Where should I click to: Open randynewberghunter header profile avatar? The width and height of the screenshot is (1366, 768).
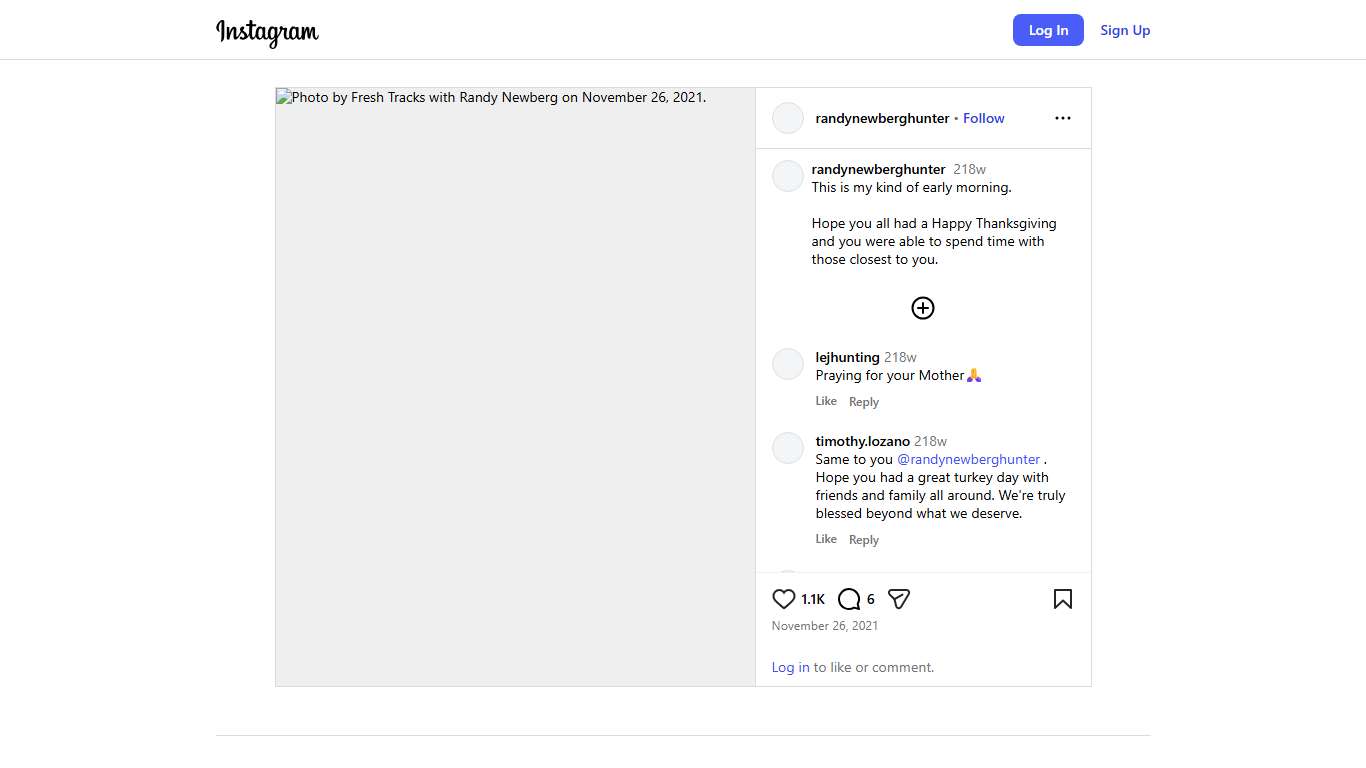[788, 118]
